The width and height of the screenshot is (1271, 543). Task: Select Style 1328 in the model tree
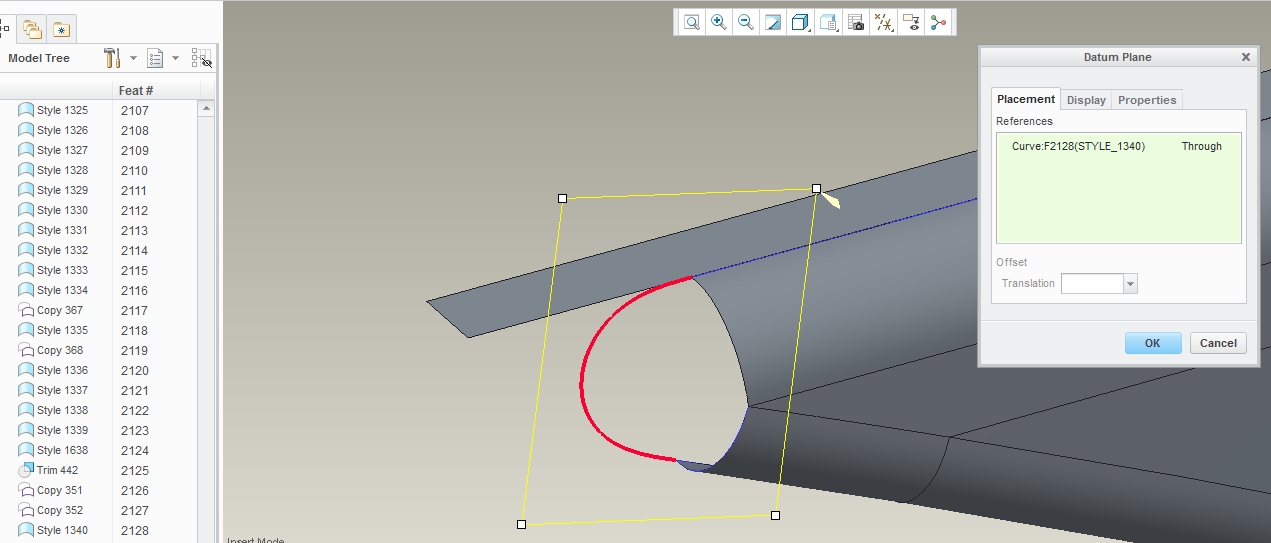click(62, 170)
